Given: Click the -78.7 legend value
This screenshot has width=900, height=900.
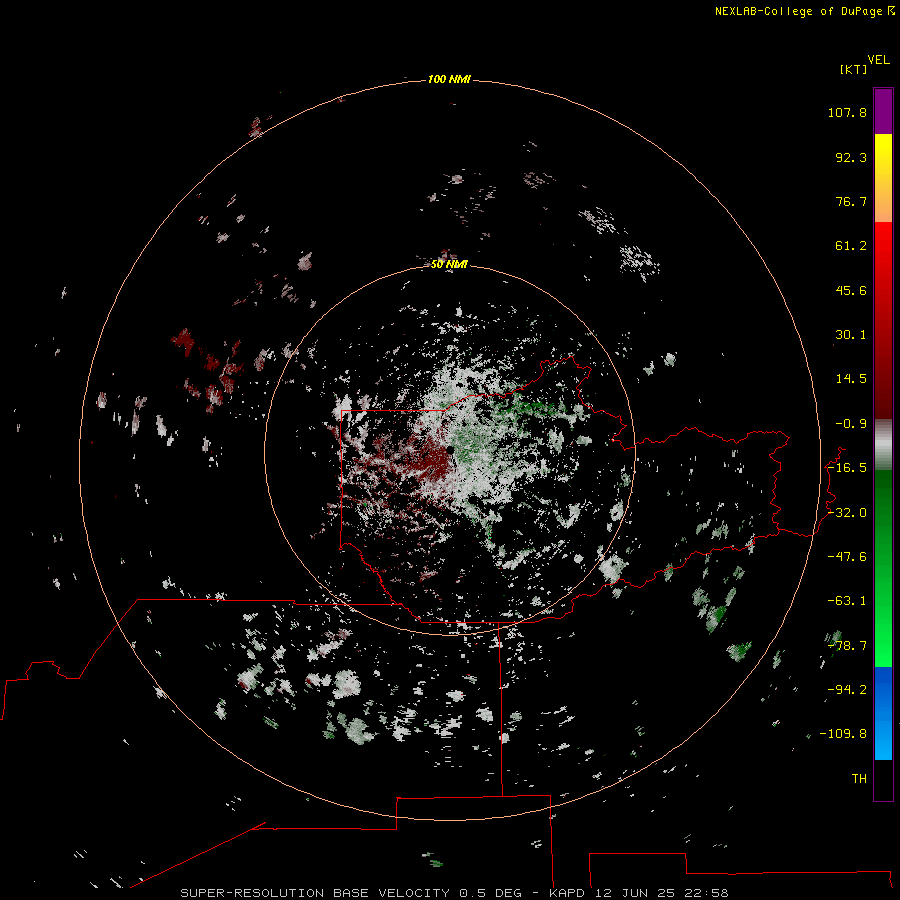Looking at the screenshot, I should (x=847, y=646).
